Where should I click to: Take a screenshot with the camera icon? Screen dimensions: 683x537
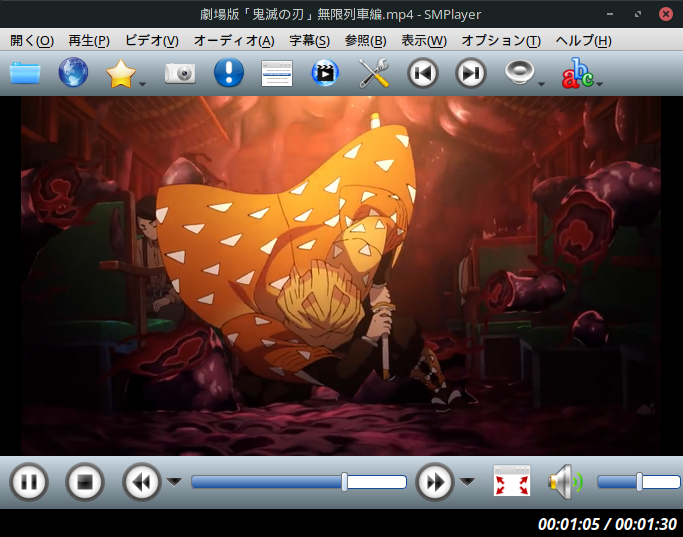click(180, 73)
